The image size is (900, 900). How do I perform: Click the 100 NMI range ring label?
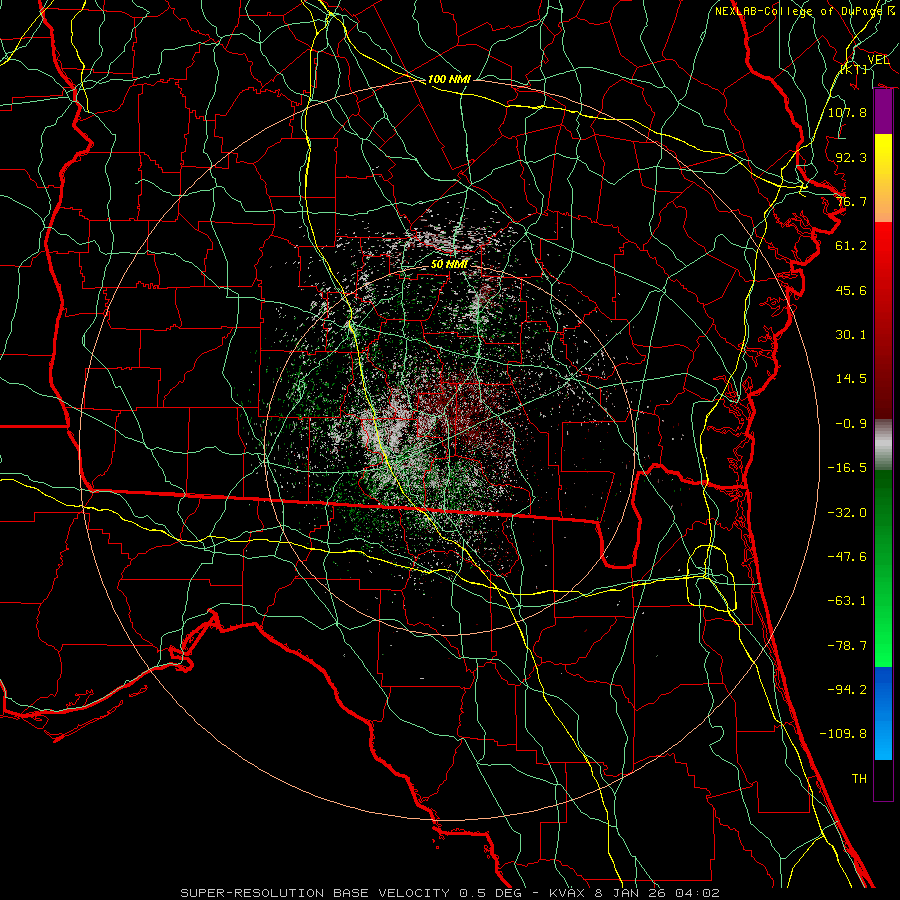tap(449, 79)
